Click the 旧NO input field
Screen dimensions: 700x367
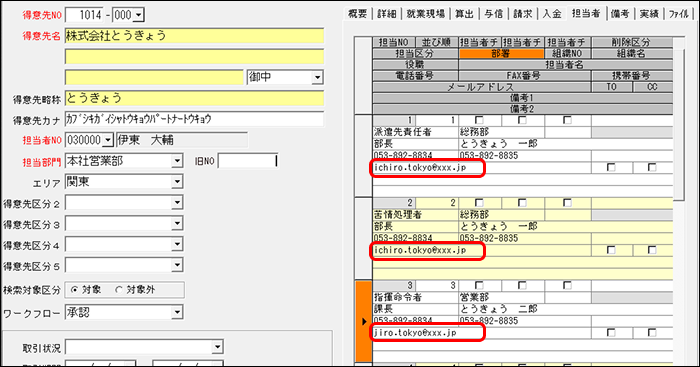click(247, 161)
